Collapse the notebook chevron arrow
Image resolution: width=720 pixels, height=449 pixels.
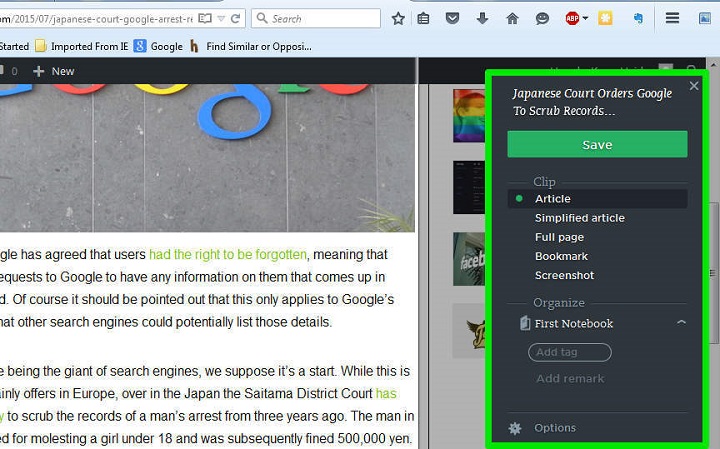[x=681, y=323]
